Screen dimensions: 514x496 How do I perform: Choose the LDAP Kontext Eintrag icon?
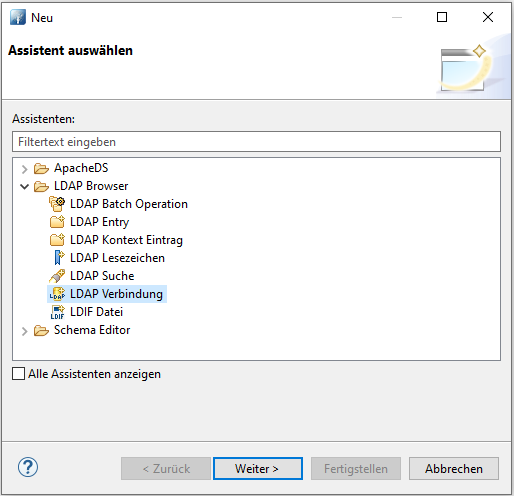[x=57, y=240]
